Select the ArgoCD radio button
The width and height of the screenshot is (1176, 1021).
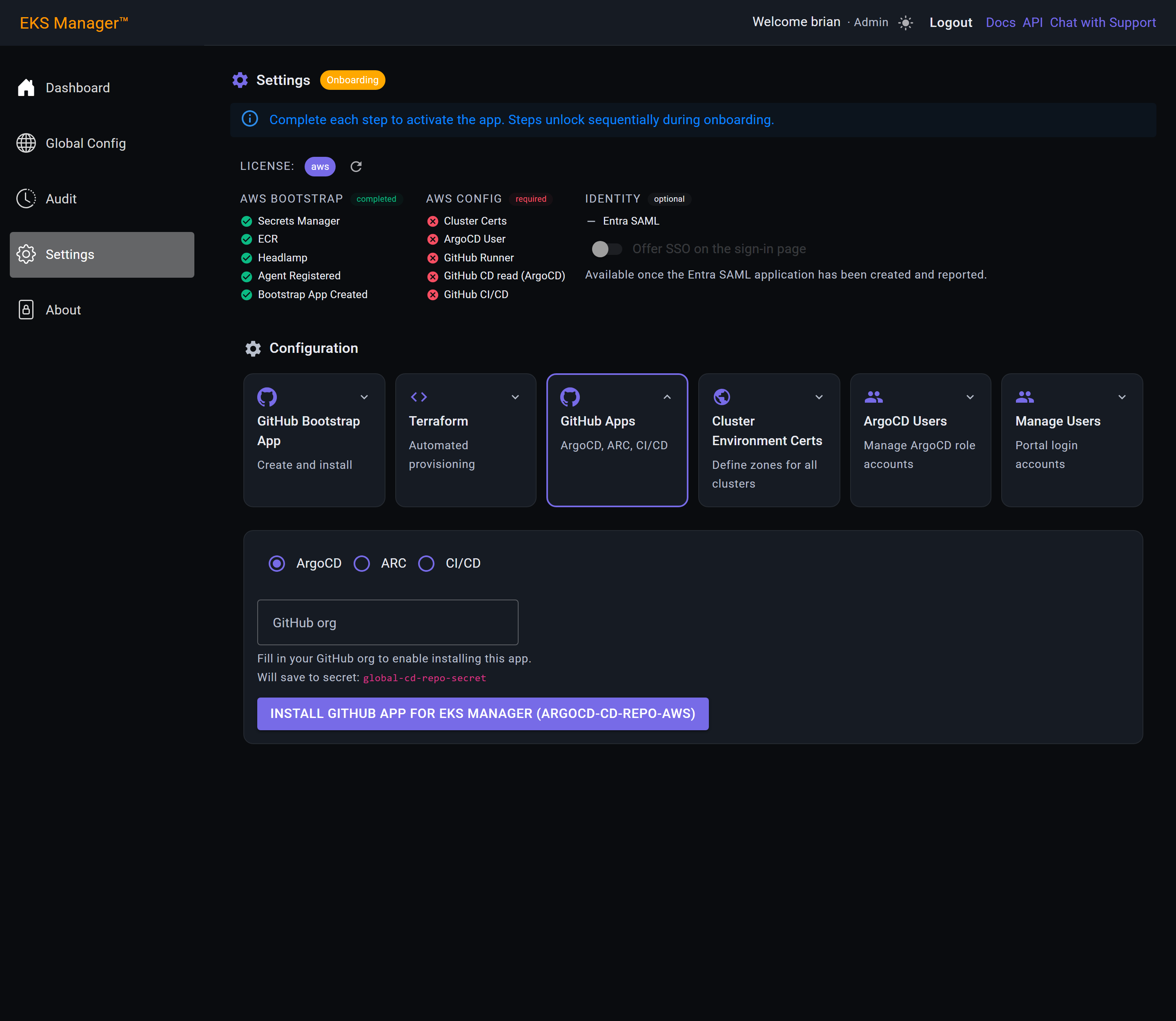277,564
